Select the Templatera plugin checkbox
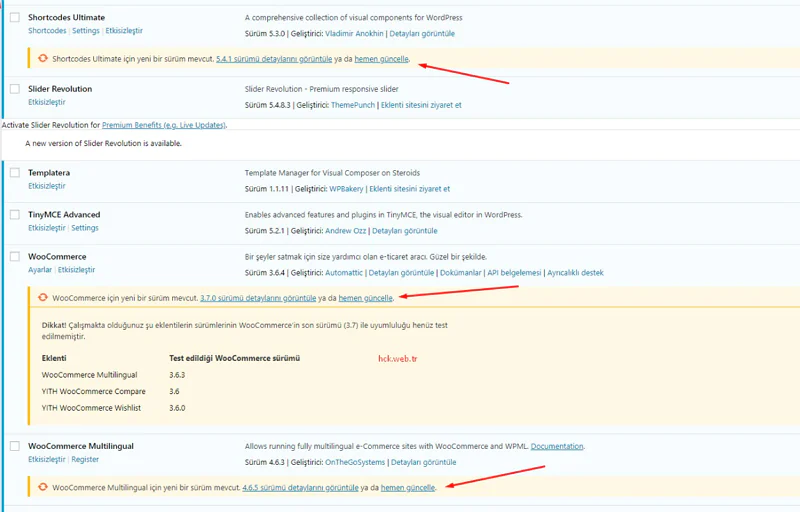 [15, 172]
